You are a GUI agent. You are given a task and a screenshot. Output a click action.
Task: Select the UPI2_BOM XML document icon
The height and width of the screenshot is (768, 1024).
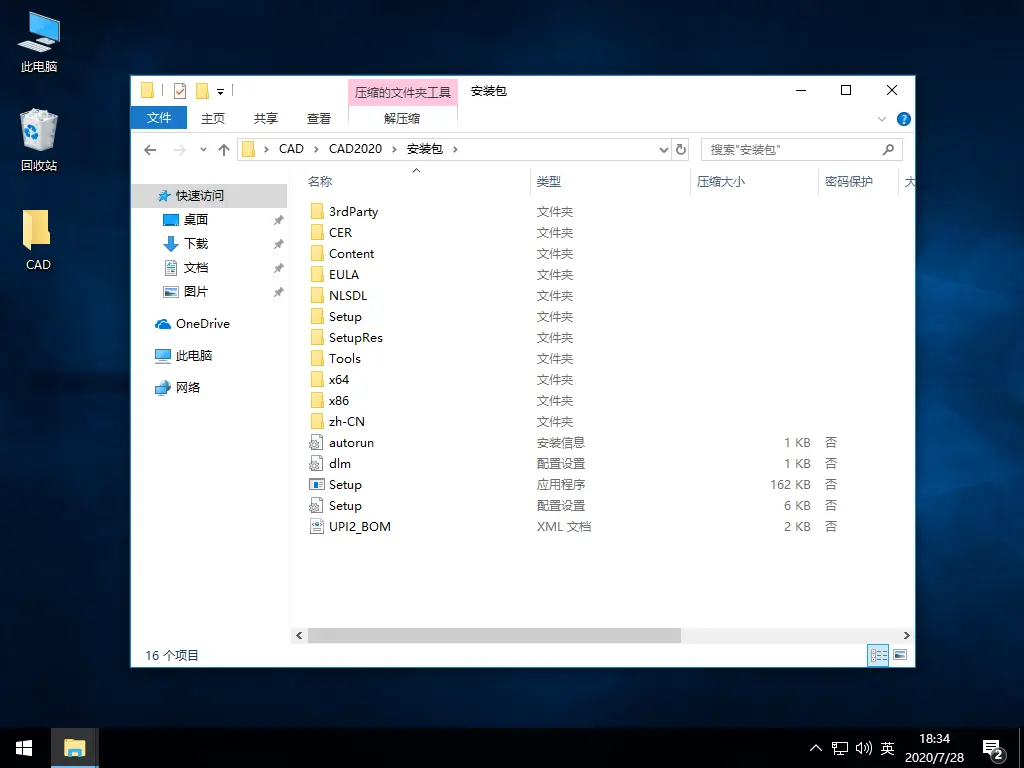317,526
